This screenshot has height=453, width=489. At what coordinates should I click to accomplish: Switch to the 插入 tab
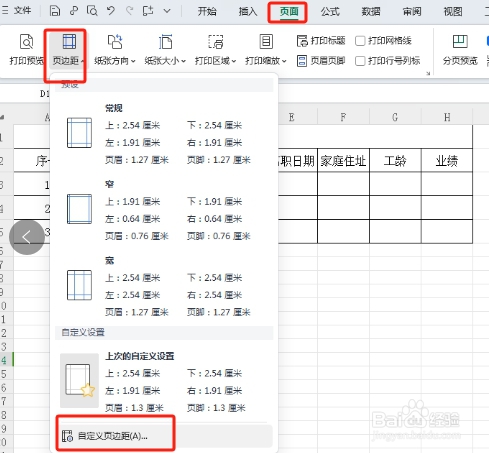pos(248,12)
